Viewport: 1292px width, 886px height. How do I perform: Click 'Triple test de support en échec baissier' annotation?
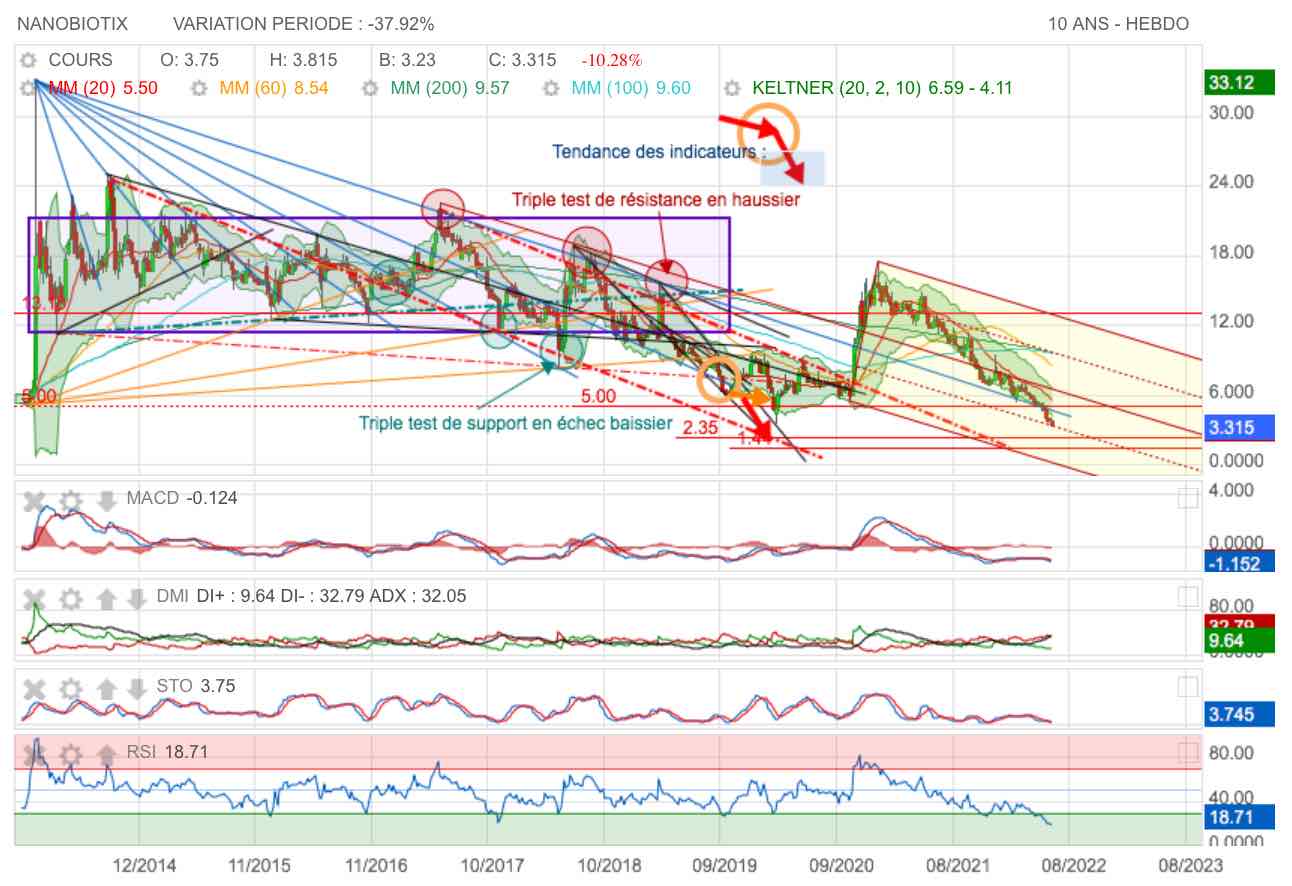pyautogui.click(x=516, y=423)
